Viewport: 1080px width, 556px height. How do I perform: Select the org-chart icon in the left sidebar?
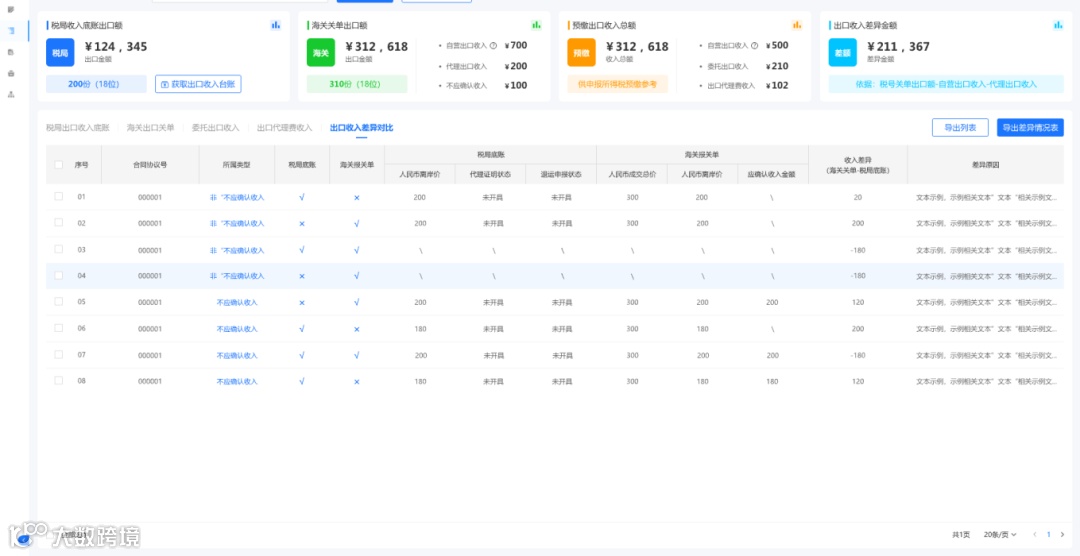pos(10,94)
